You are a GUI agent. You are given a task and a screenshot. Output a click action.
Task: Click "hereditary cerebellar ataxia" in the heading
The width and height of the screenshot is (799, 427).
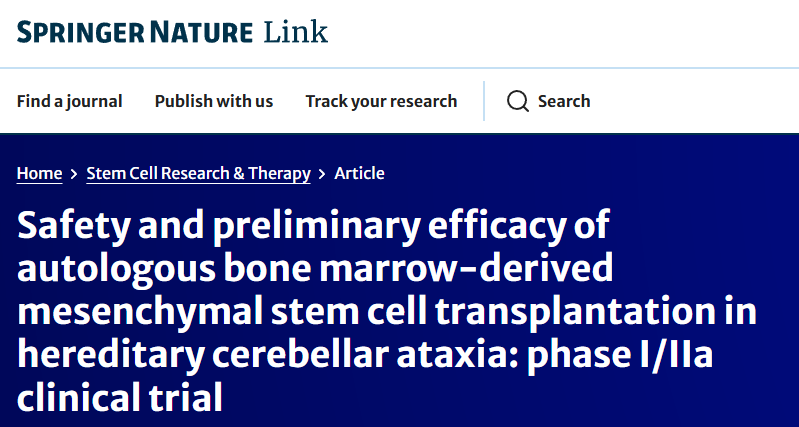(x=267, y=354)
